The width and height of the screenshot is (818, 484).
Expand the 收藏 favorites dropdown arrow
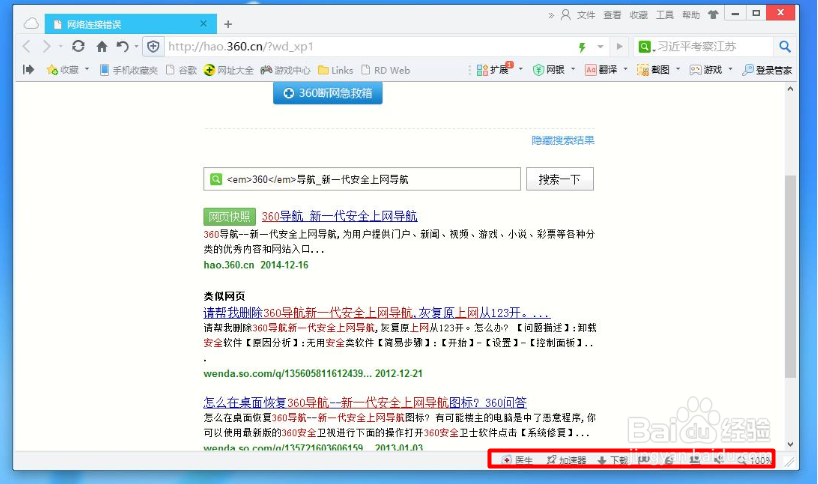pos(87,69)
